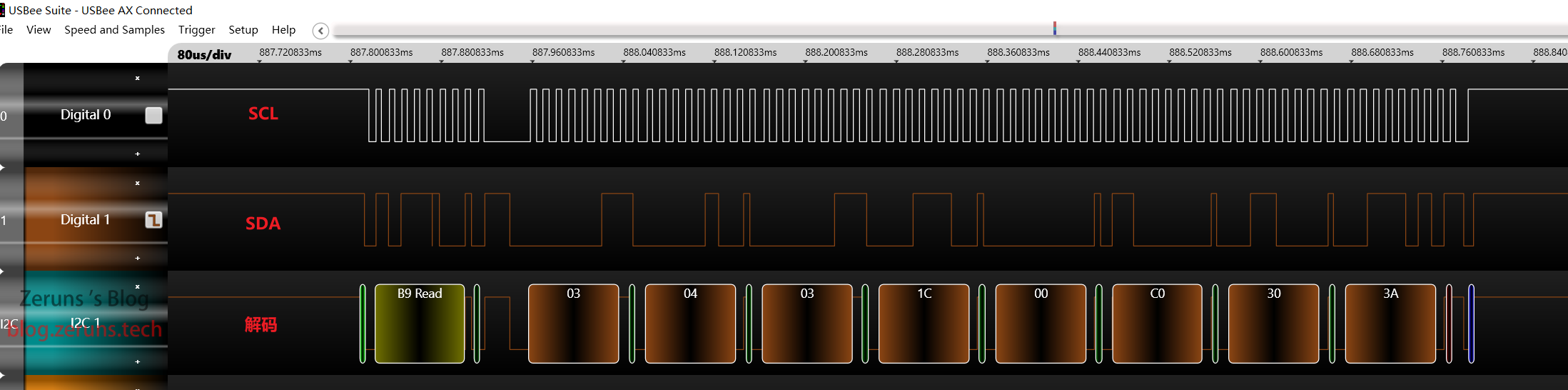Viewport: 1568px width, 390px height.
Task: Toggle the Digital 0 trigger box
Action: [x=153, y=115]
